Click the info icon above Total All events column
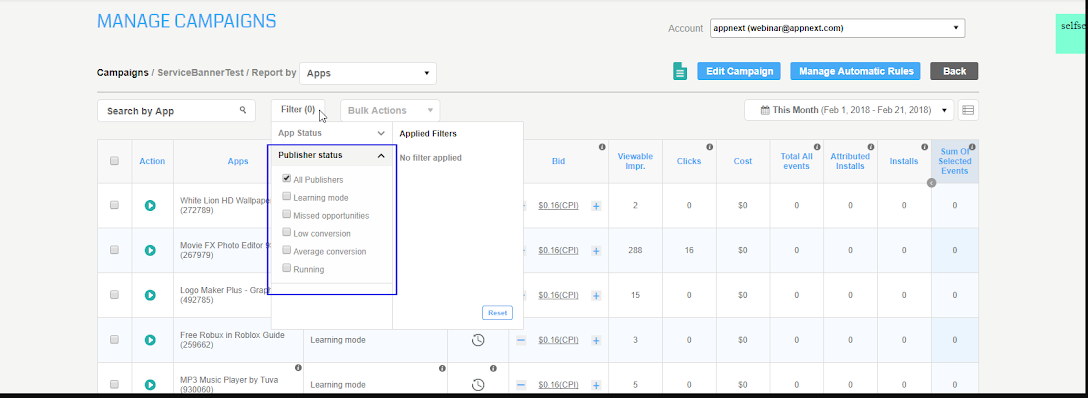1088x398 pixels. point(817,147)
